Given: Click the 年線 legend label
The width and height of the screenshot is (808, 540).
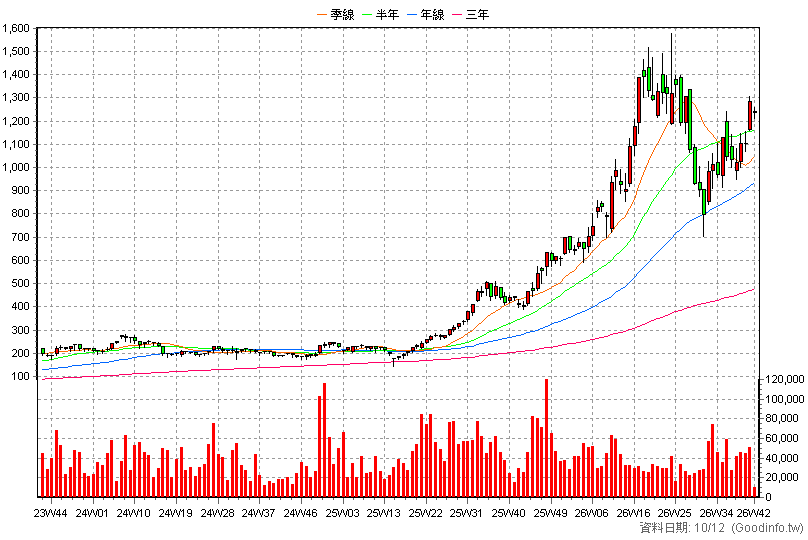Looking at the screenshot, I should pyautogui.click(x=432, y=14).
